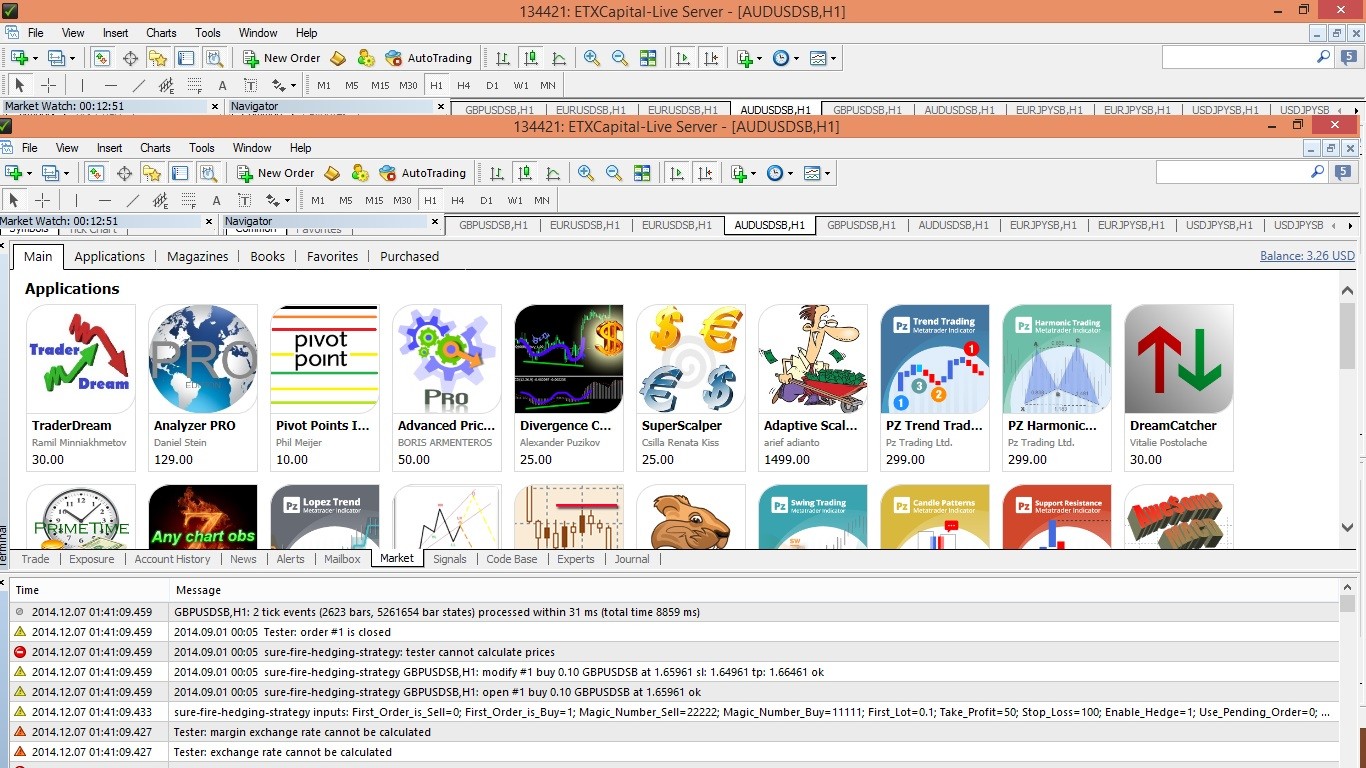Tile chart windows using front window toolbar
The width and height of the screenshot is (1366, 768).
pyautogui.click(x=642, y=173)
